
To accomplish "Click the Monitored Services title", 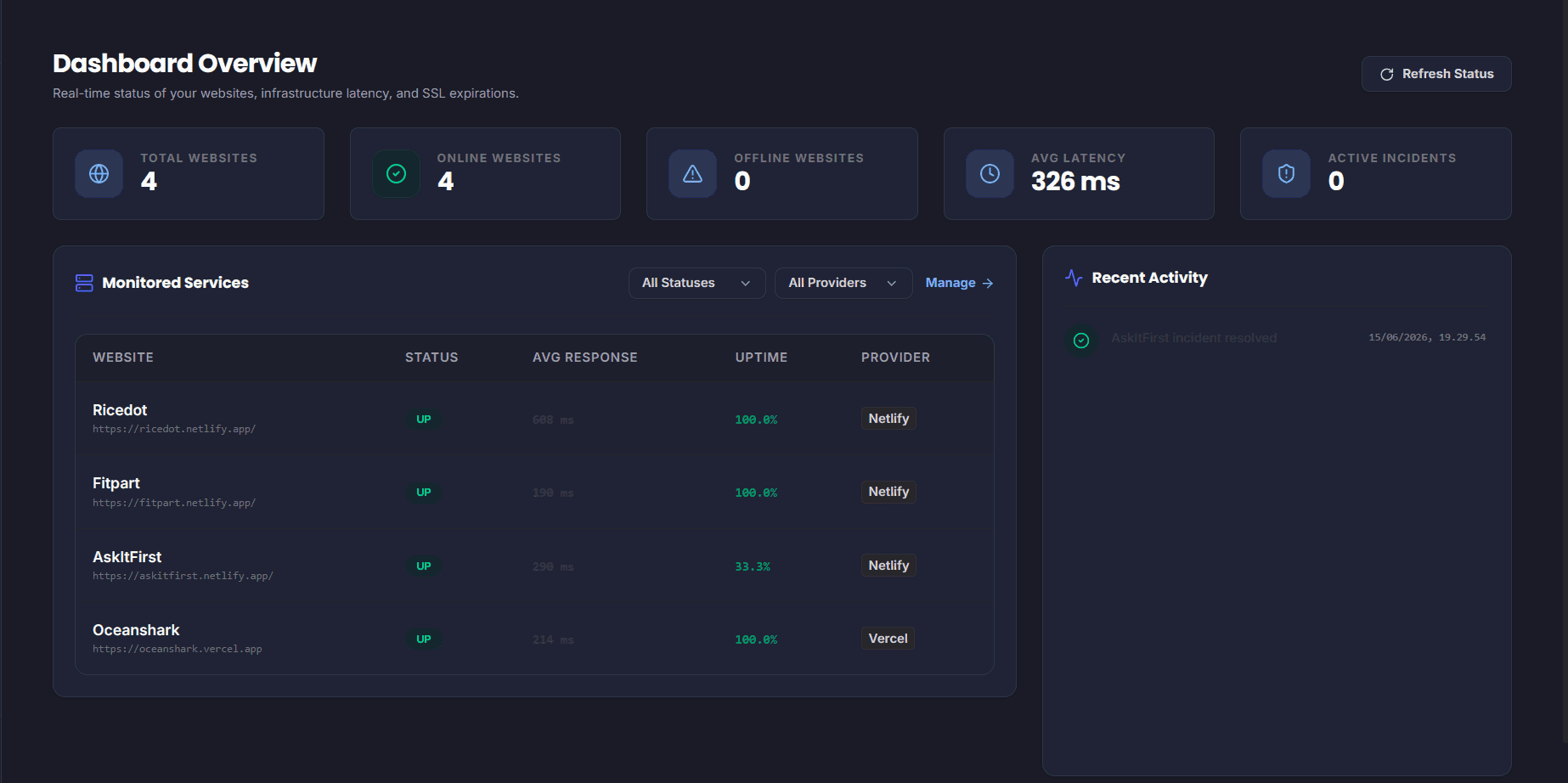I will 175,283.
